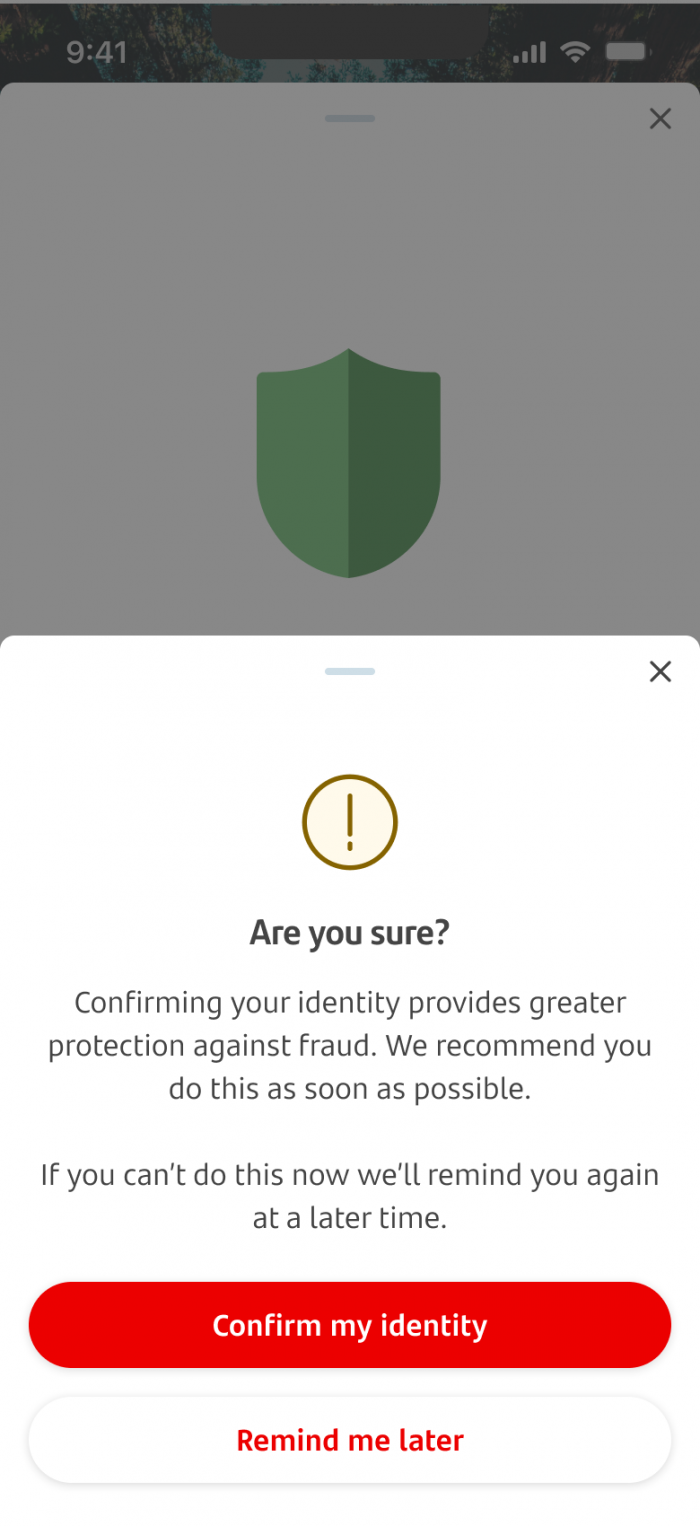Tap the Are you sure heading

(349, 932)
